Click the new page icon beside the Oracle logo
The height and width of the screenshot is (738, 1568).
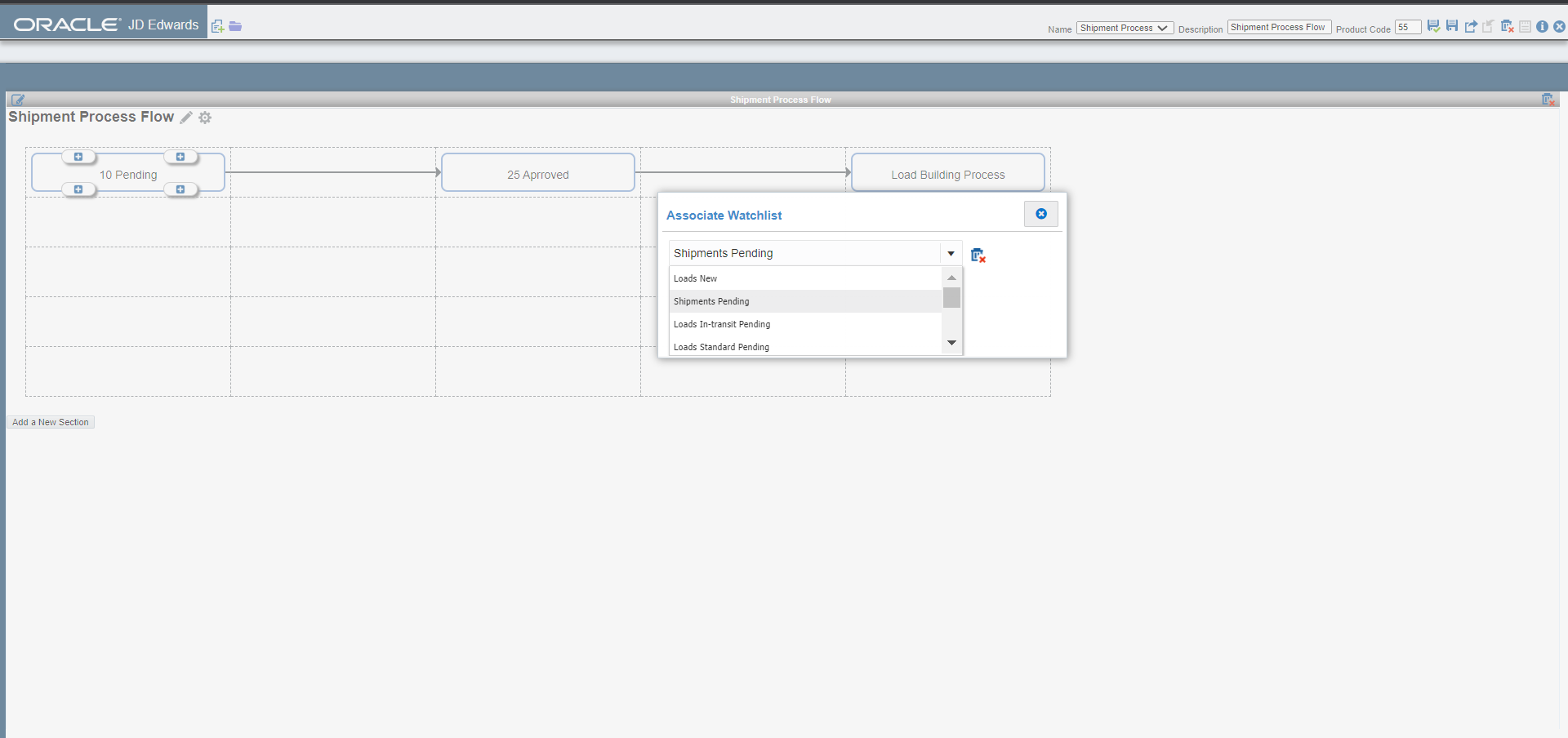217,26
